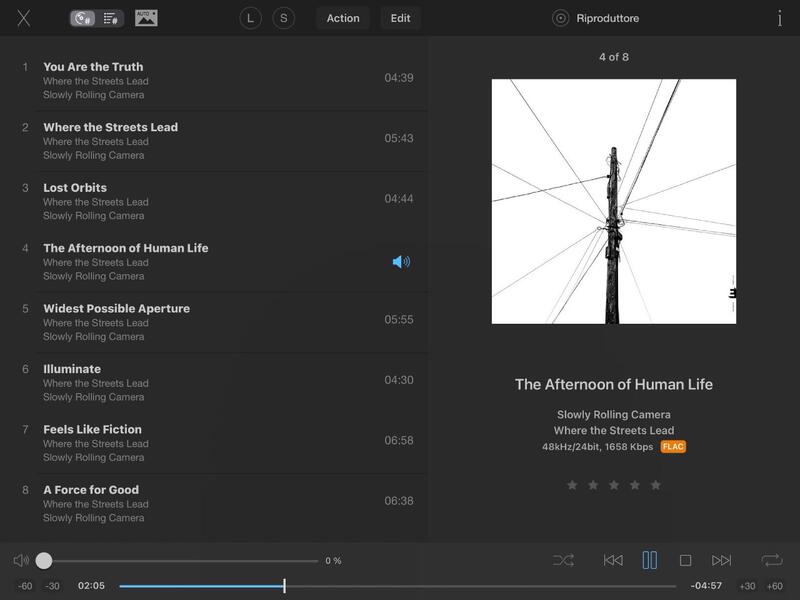Click the X icon in top-left corner
The height and width of the screenshot is (600, 800).
[x=24, y=18]
